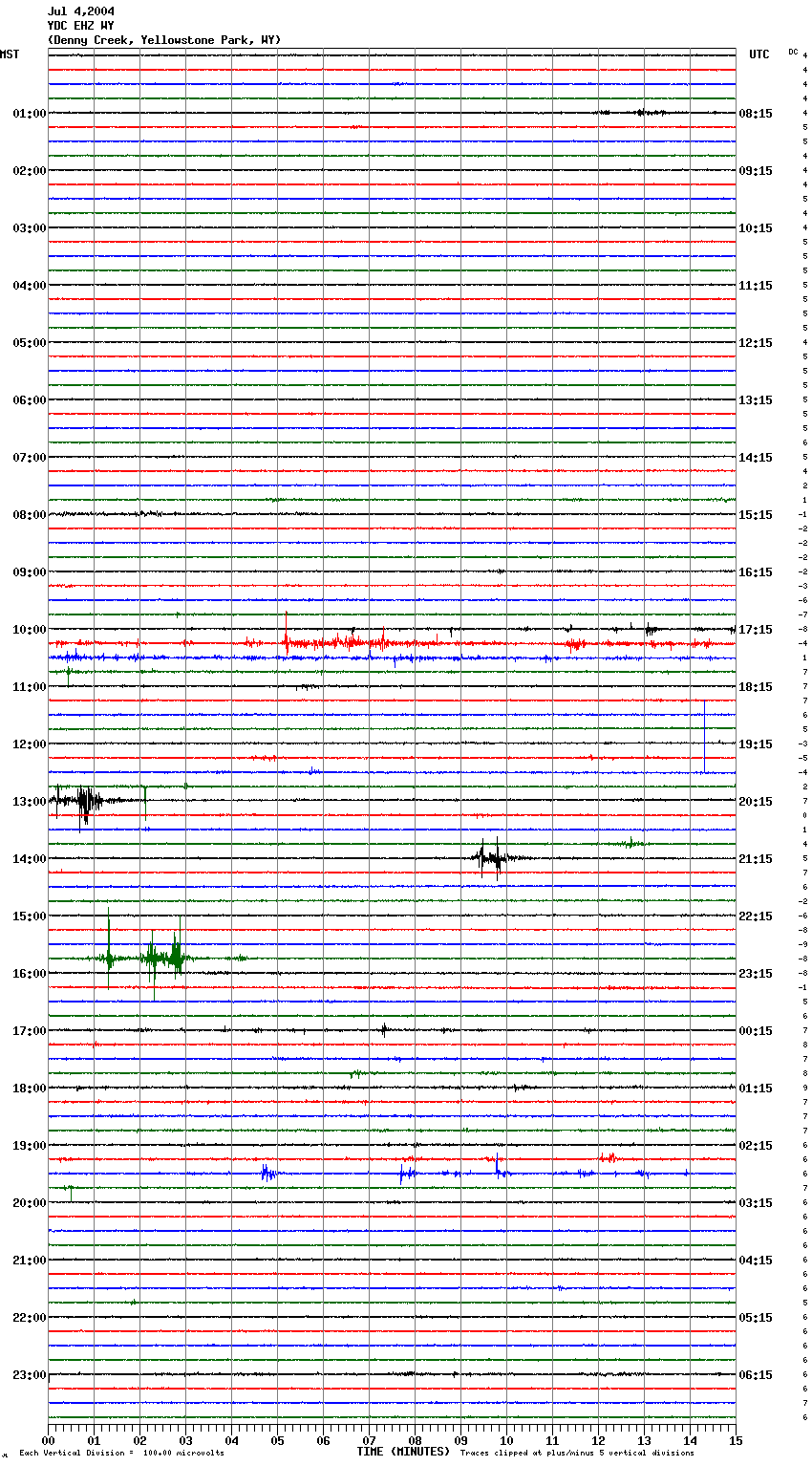Viewport: 812px width, 1466px height.
Task: Click the UTC time label '00:15'
Action: tap(756, 1031)
